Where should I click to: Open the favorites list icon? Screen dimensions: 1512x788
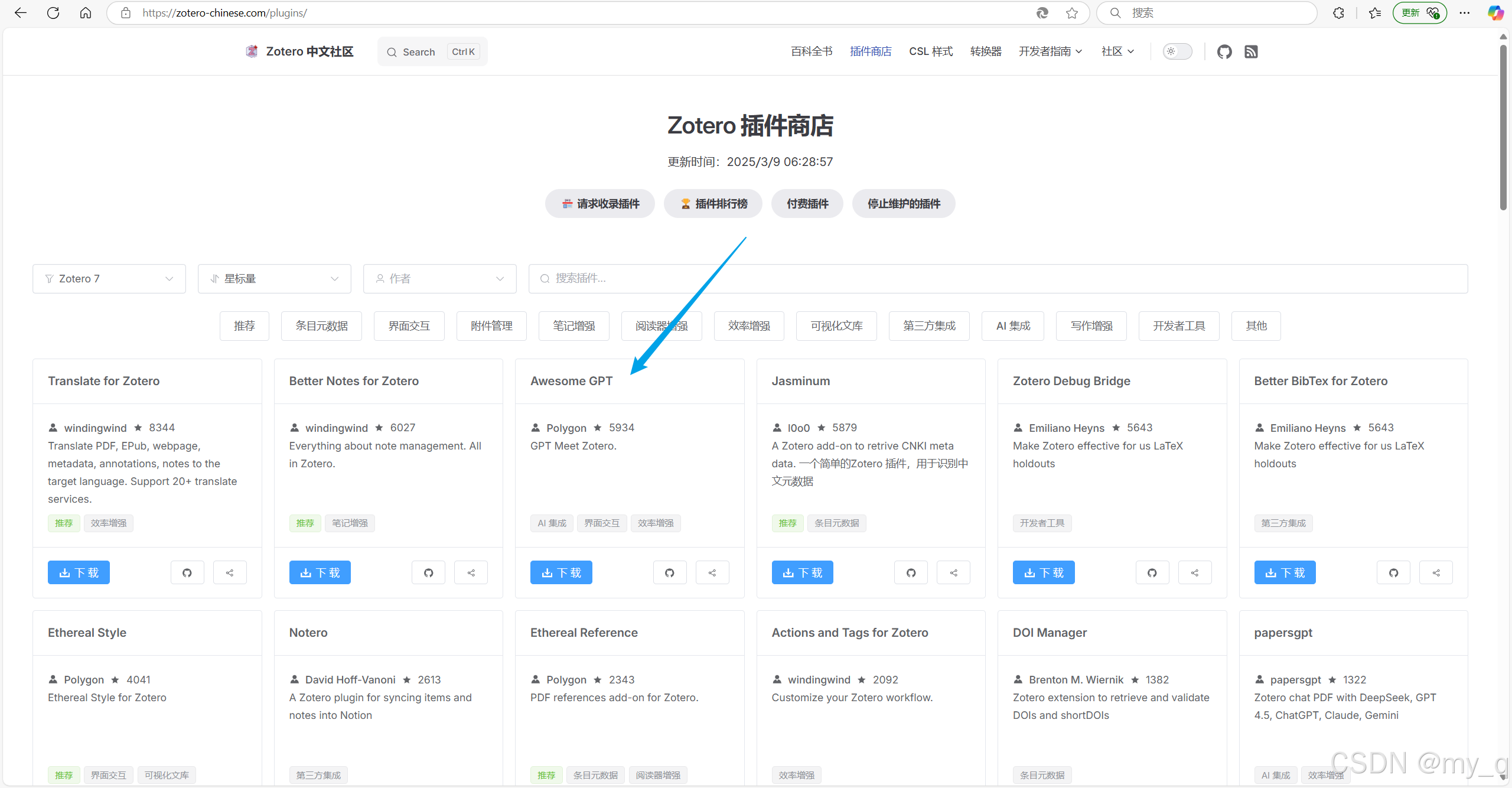(1375, 13)
